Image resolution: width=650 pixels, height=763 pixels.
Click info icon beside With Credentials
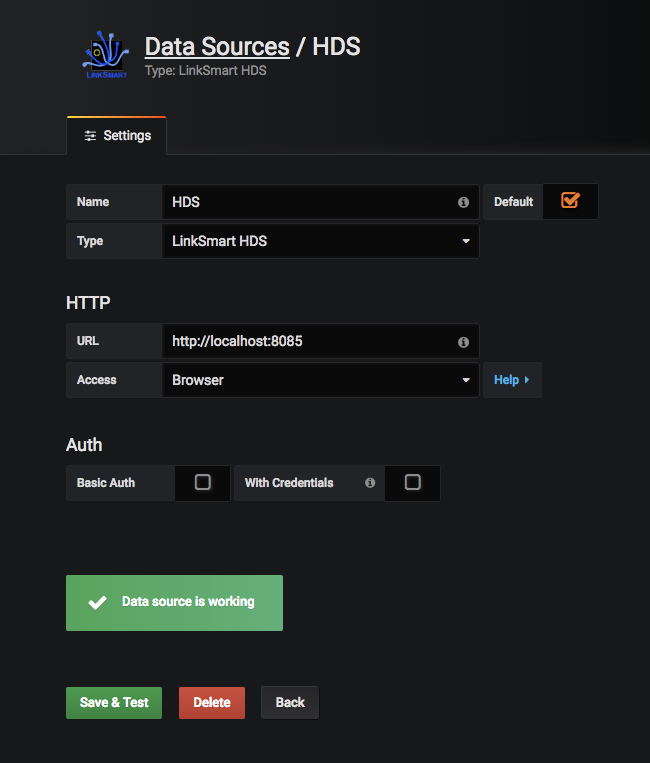coord(370,483)
